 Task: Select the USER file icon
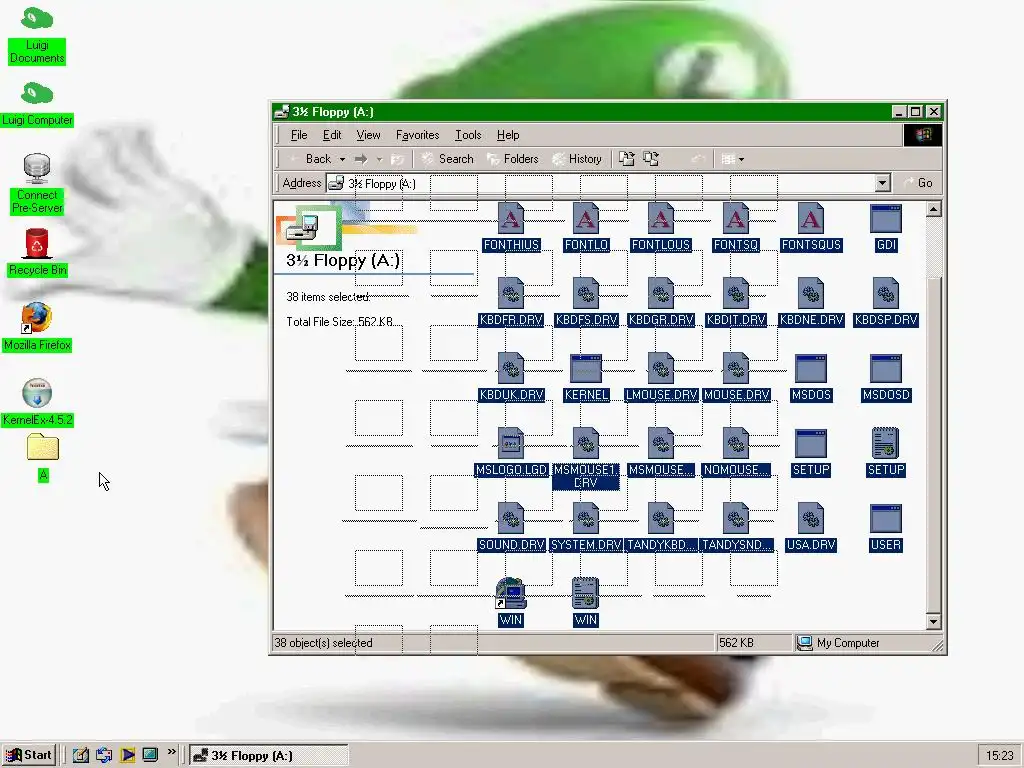[x=886, y=527]
